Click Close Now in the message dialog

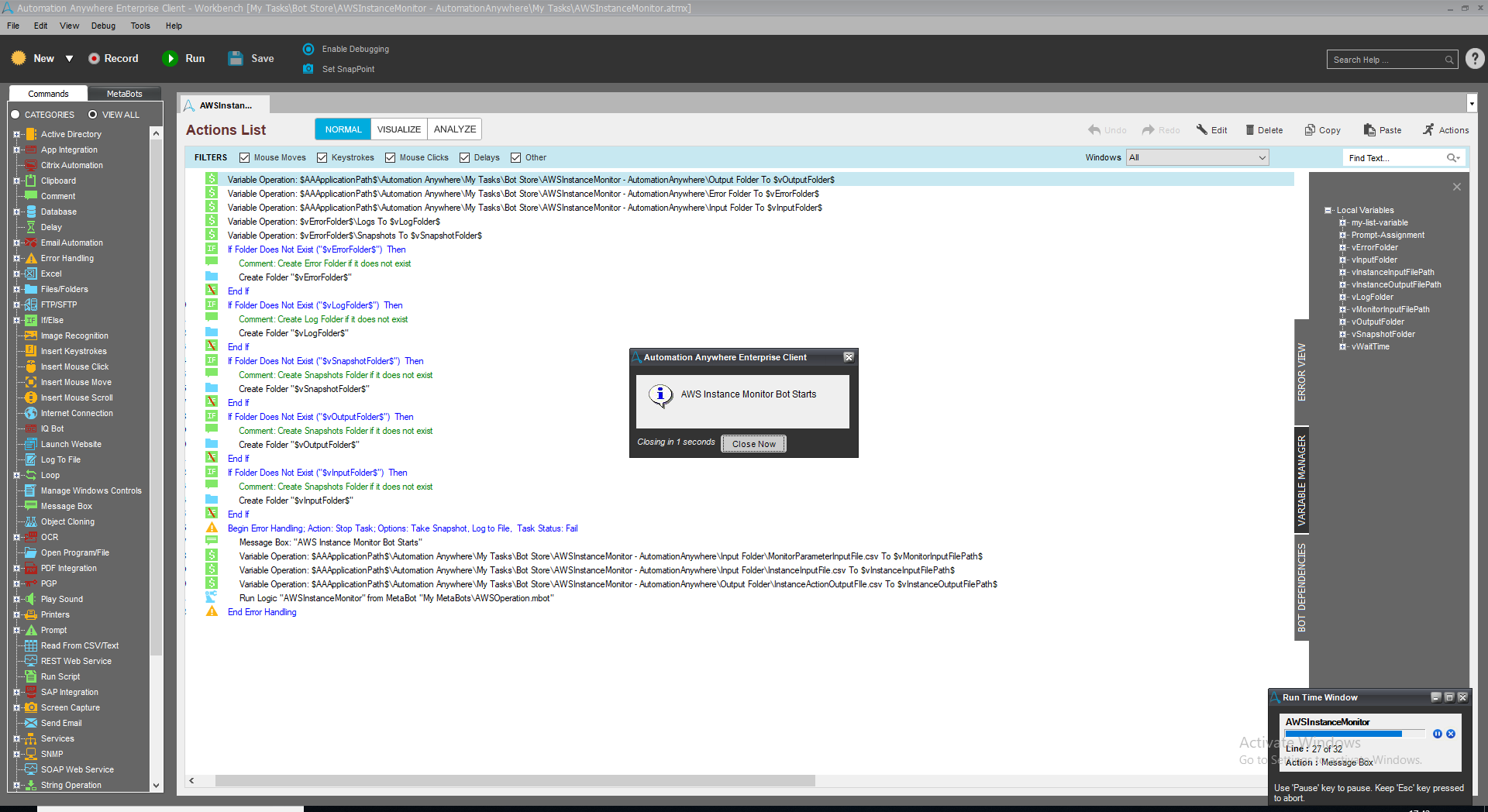coord(754,444)
